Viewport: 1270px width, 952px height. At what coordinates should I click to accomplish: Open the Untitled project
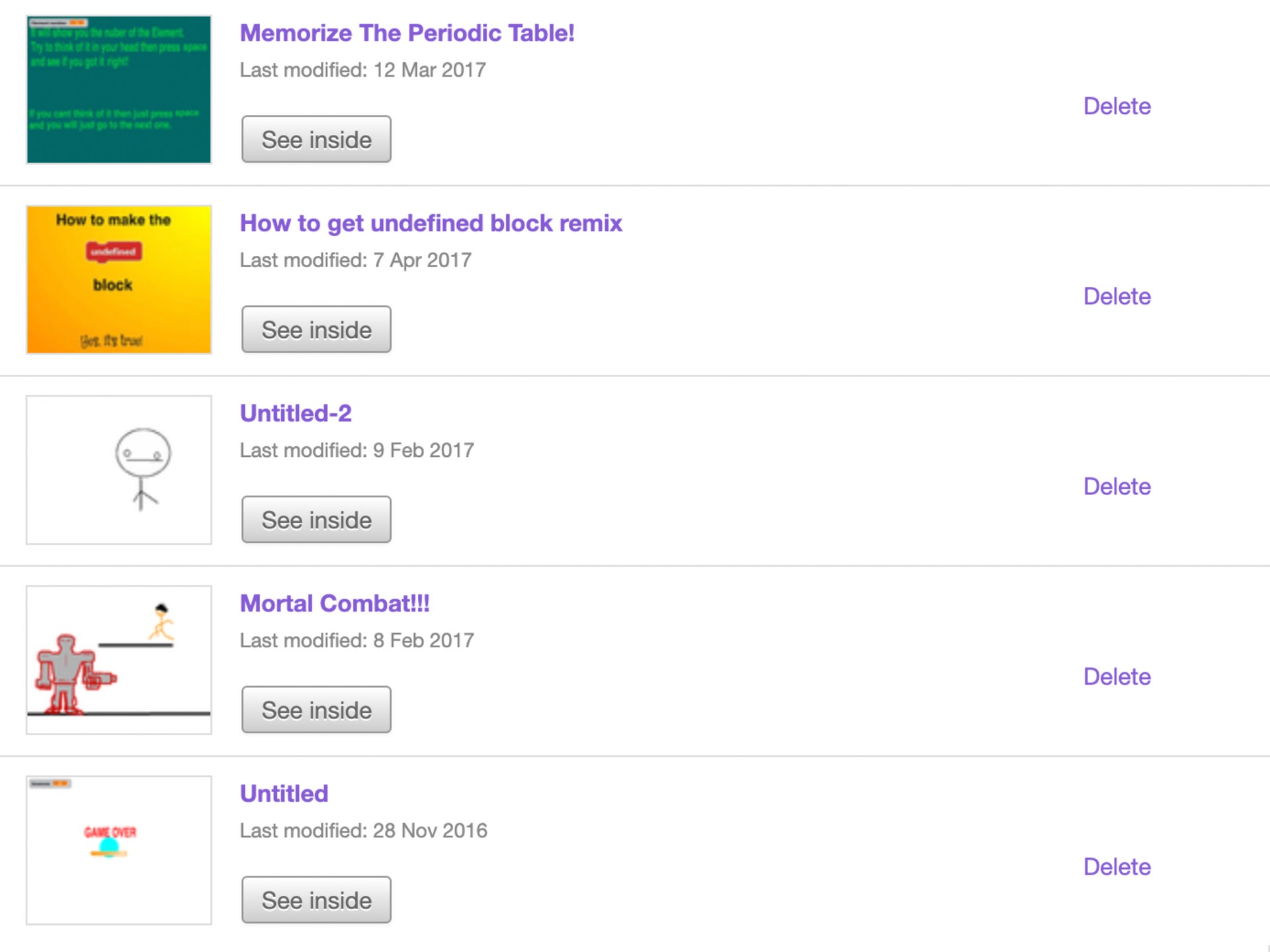(x=283, y=793)
